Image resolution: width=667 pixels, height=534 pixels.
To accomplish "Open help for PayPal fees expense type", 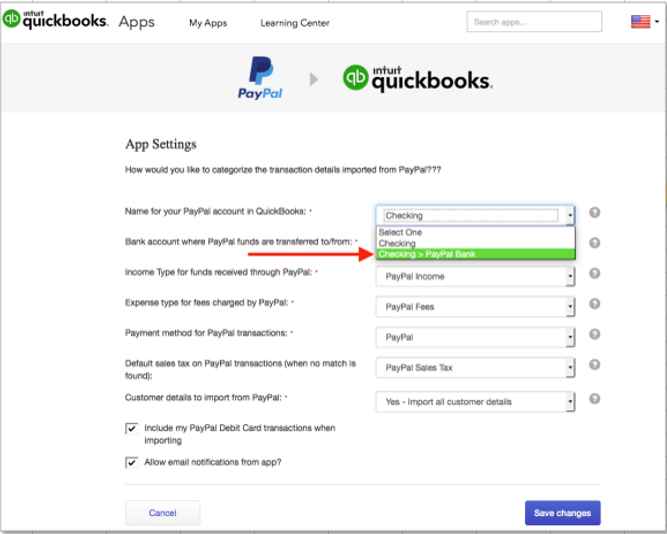I will pos(594,304).
